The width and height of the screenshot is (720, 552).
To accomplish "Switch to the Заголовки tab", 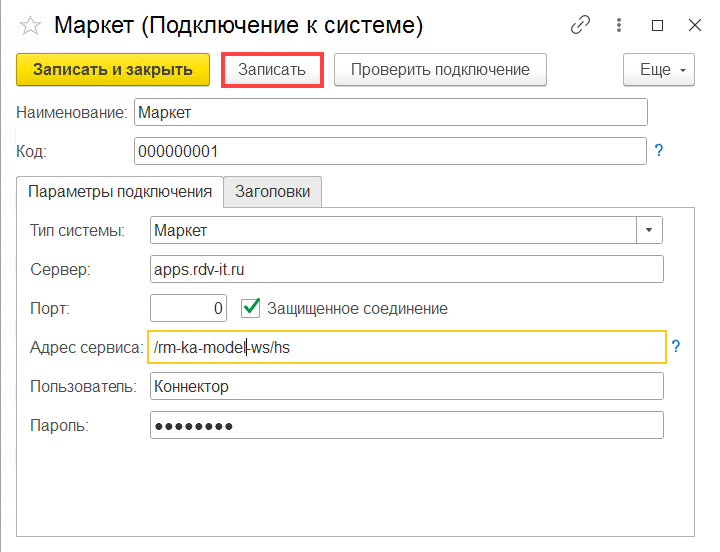I will (x=272, y=191).
